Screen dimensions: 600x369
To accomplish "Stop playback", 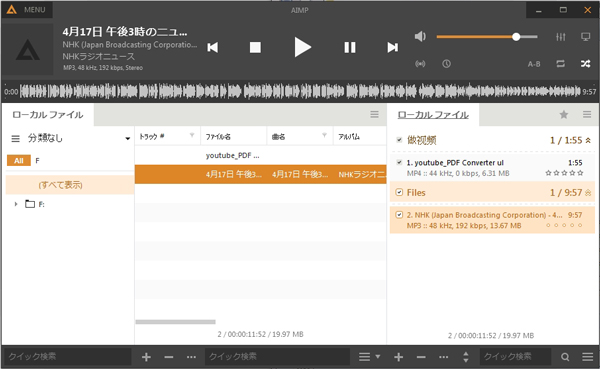I will (255, 47).
